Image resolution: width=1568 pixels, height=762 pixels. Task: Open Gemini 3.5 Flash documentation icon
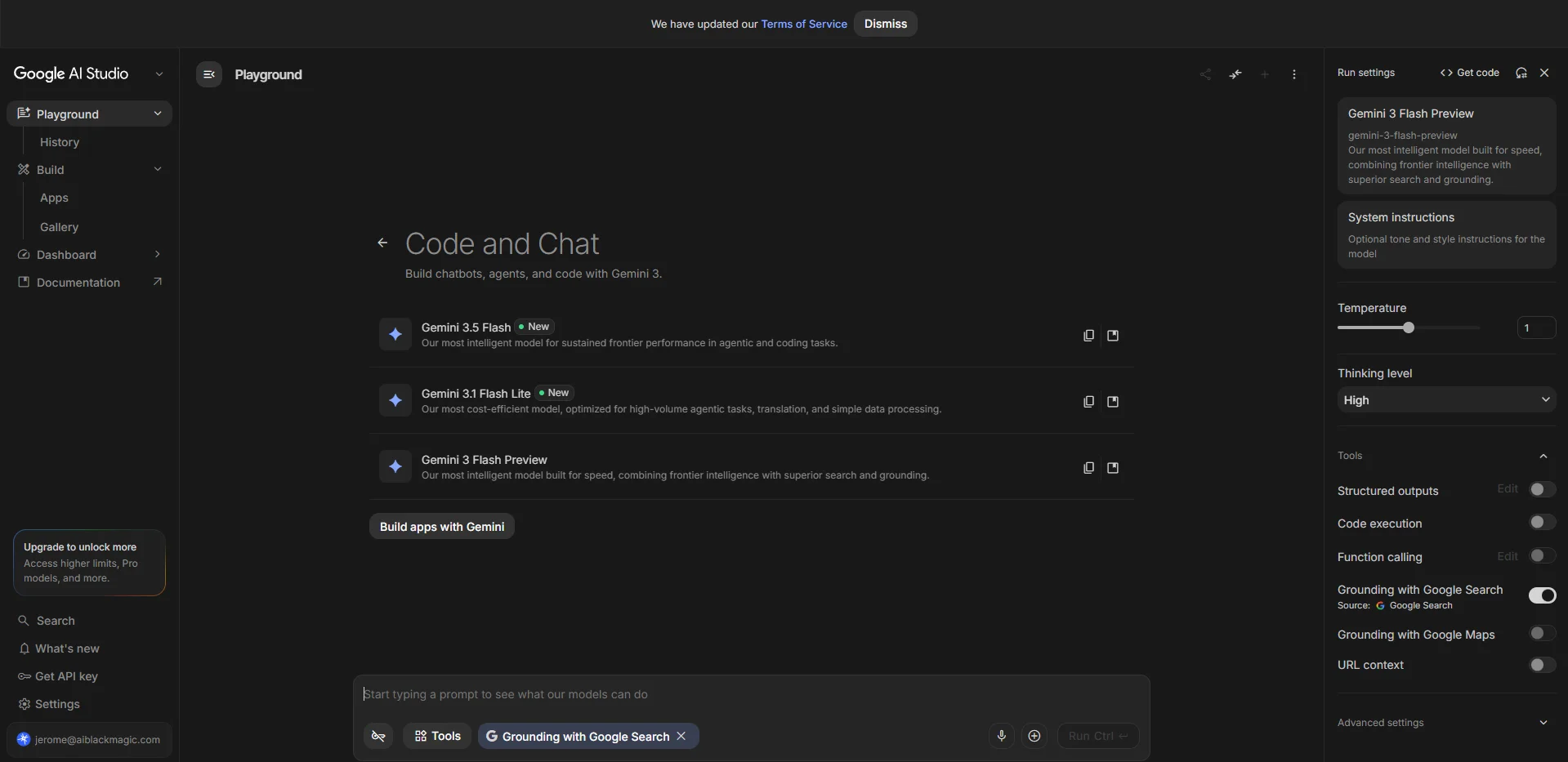[1113, 336]
